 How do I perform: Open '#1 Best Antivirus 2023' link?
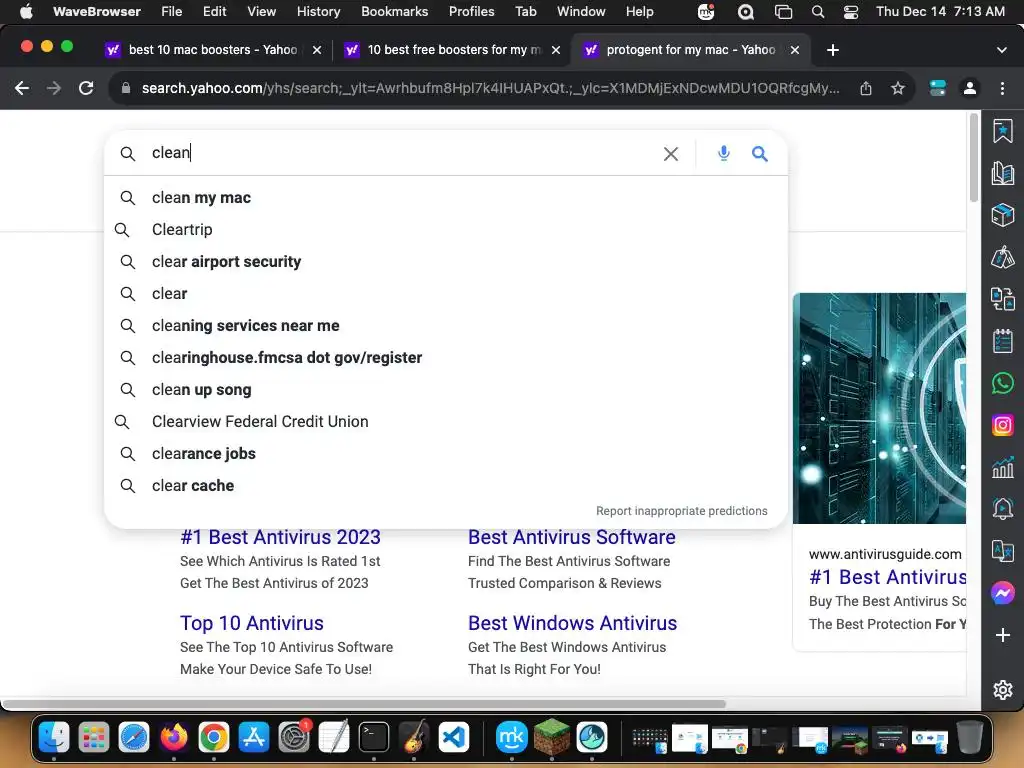click(x=280, y=537)
